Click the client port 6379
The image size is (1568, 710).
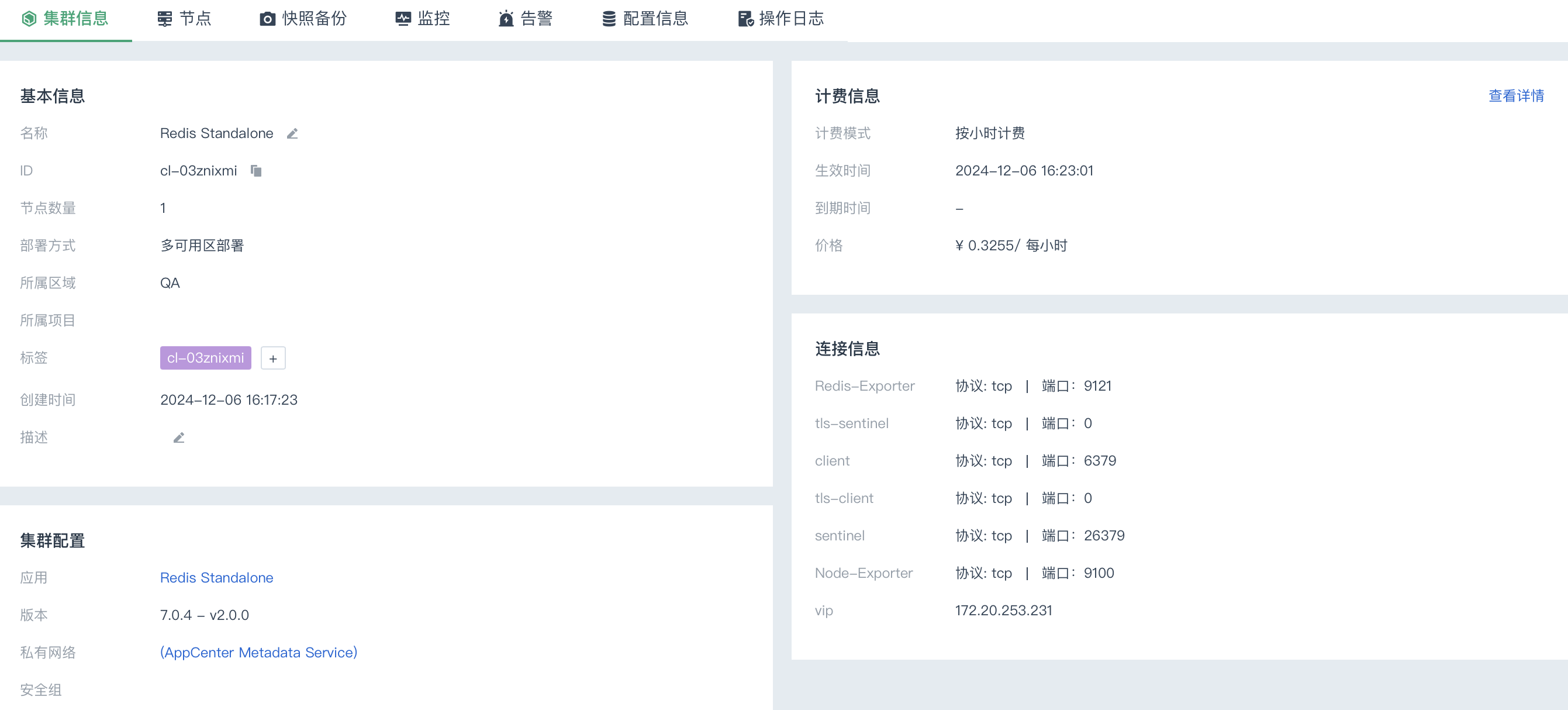[1100, 461]
